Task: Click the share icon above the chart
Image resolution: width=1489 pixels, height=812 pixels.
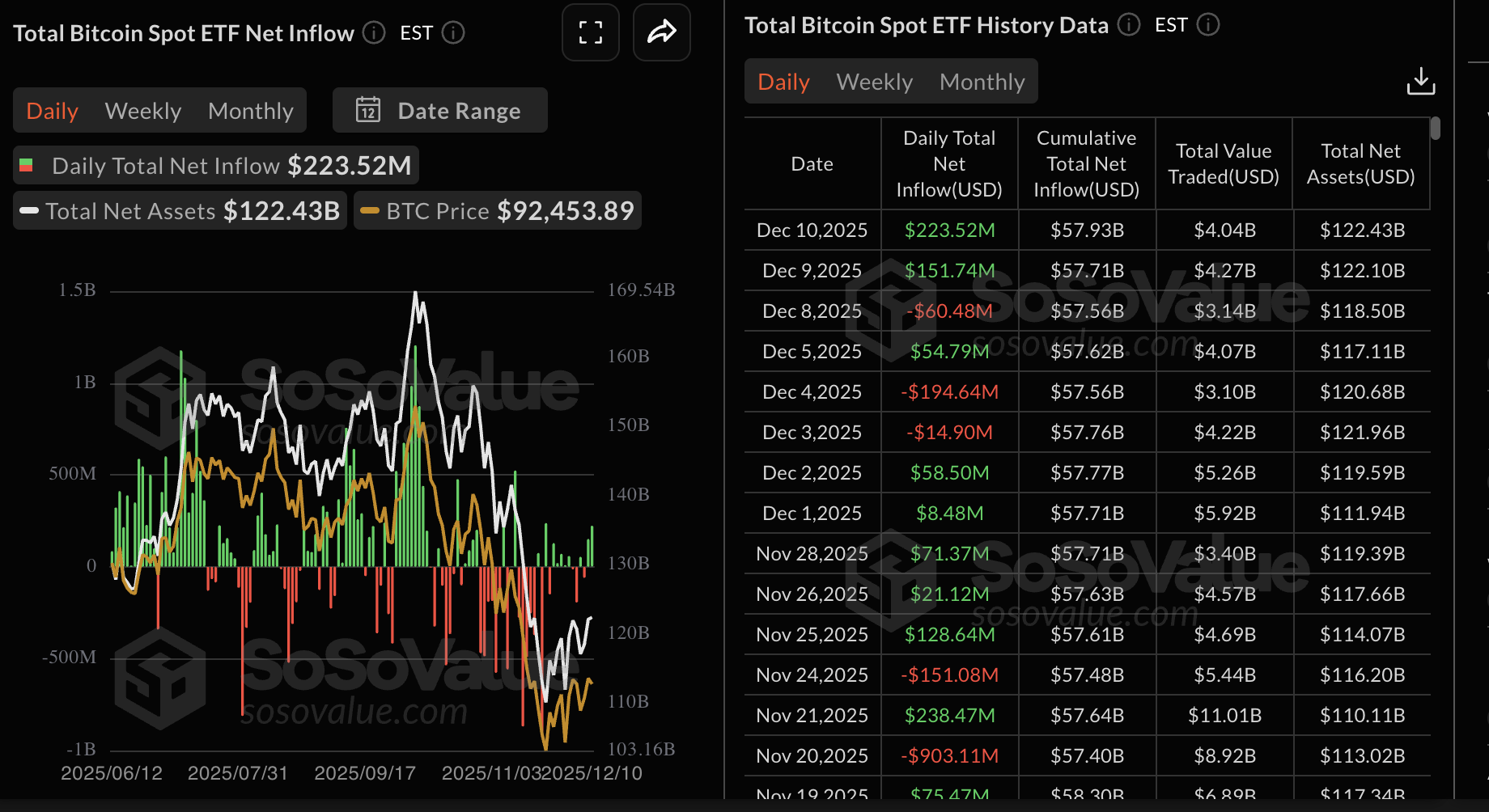Action: coord(661,32)
